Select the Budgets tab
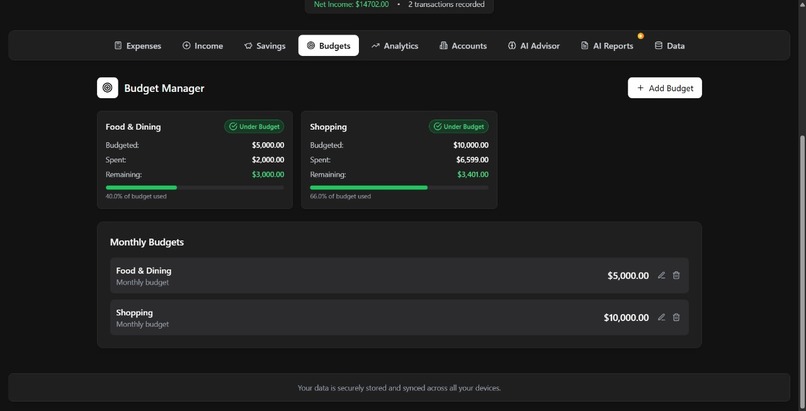 [x=328, y=46]
